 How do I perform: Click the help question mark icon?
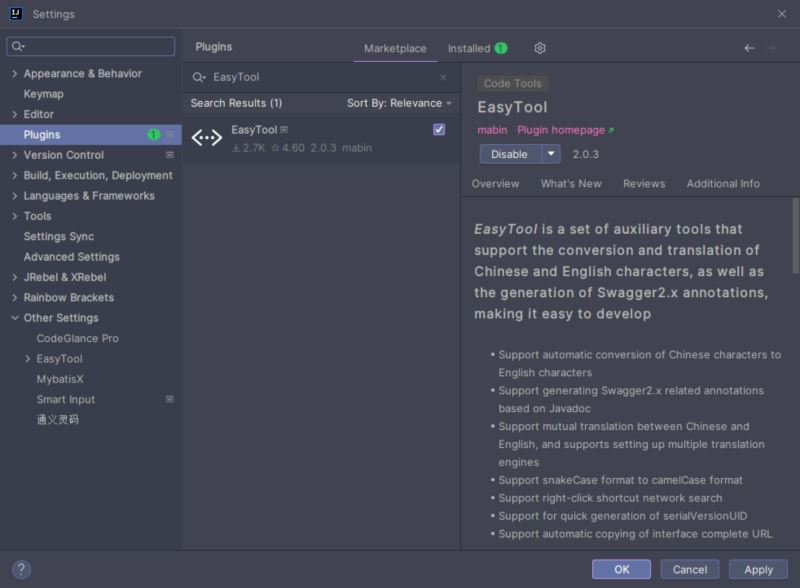[21, 569]
